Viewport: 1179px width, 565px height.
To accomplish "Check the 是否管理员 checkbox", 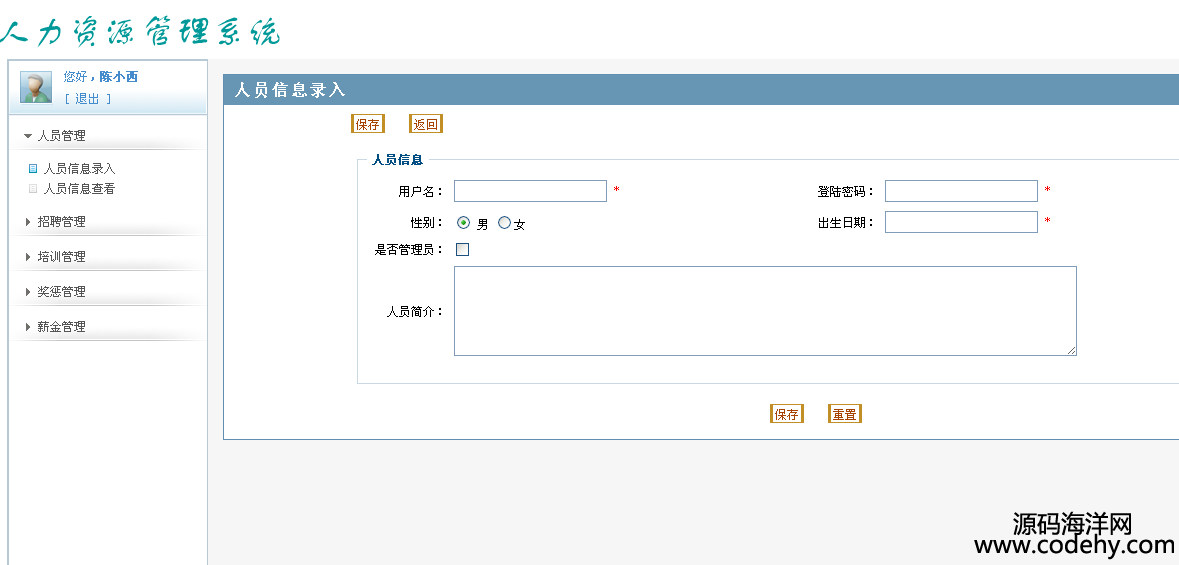I will [x=462, y=249].
